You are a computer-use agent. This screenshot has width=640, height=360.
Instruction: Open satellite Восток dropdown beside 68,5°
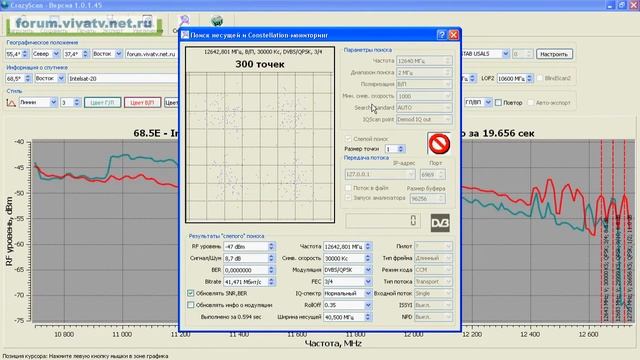tap(61, 78)
